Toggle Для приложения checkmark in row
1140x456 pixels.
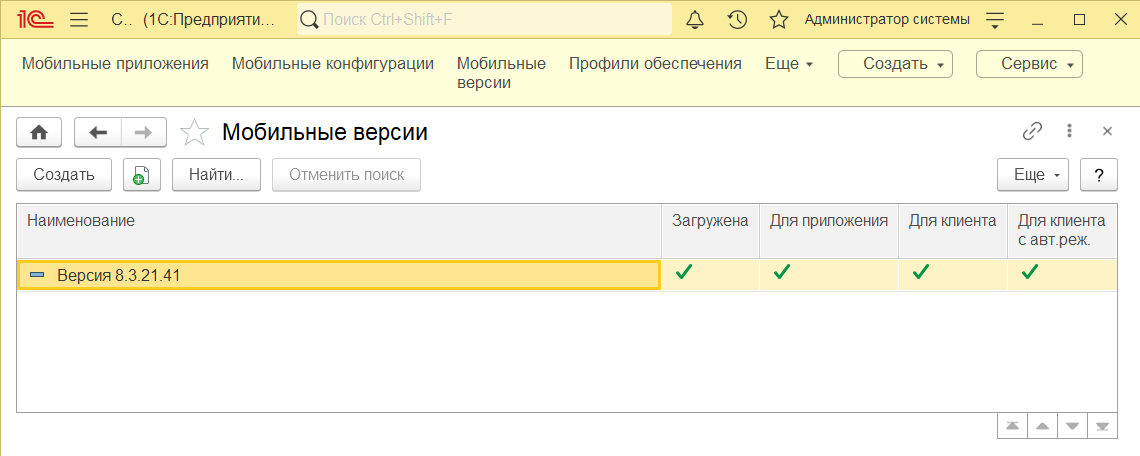(782, 273)
